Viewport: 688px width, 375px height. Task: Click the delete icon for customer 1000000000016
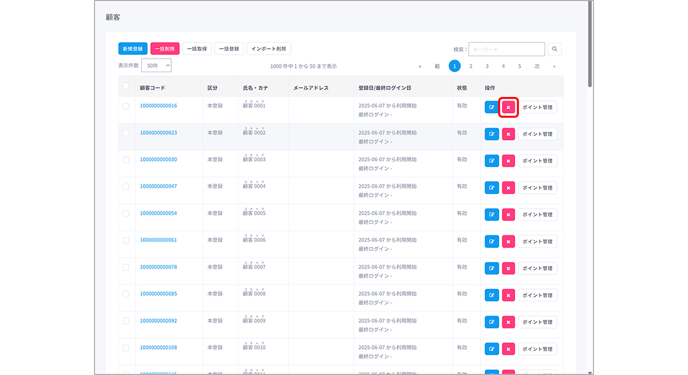[x=508, y=107]
